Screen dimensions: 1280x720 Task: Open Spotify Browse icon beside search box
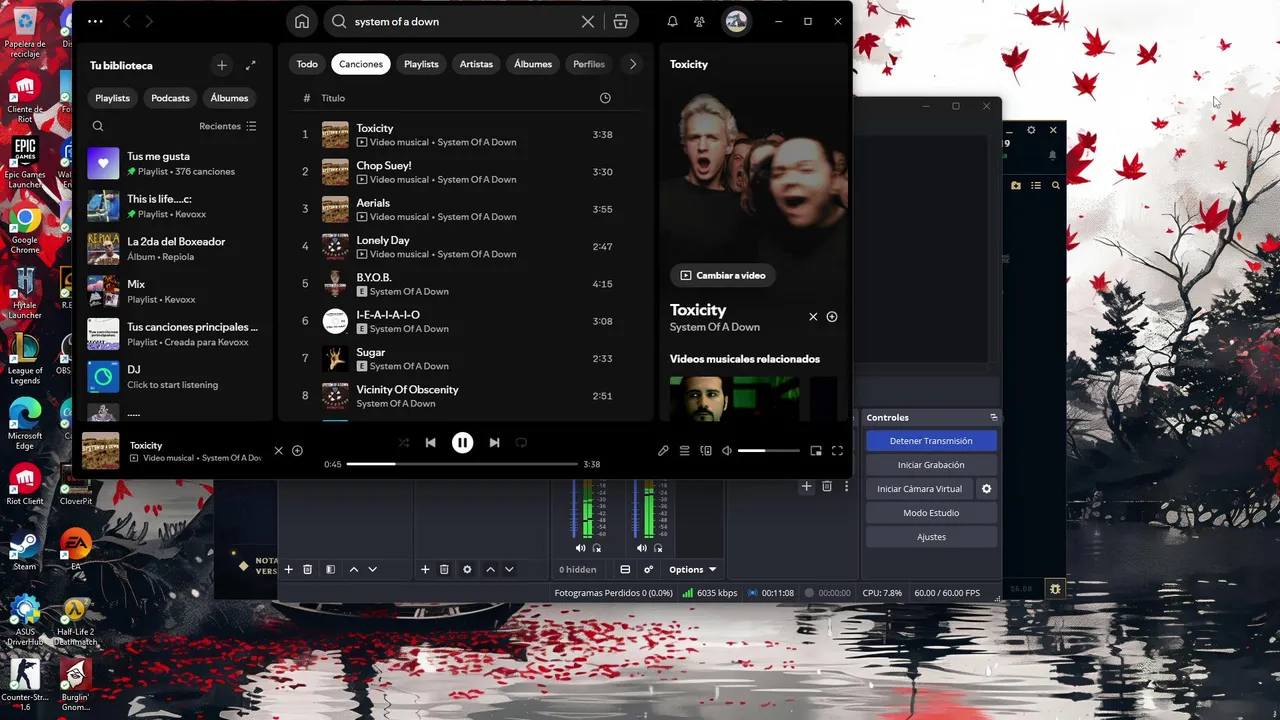620,21
